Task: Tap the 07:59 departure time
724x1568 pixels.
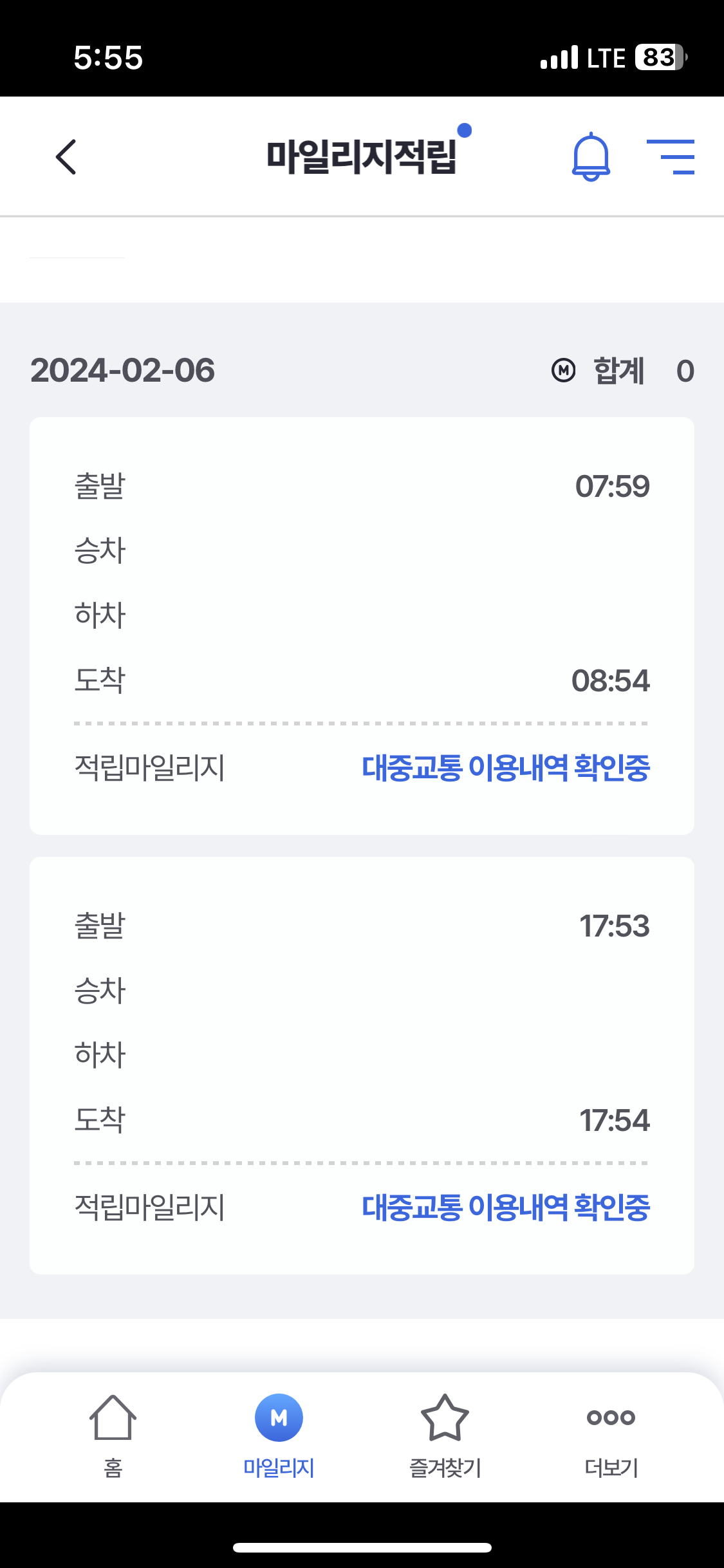Action: point(612,486)
